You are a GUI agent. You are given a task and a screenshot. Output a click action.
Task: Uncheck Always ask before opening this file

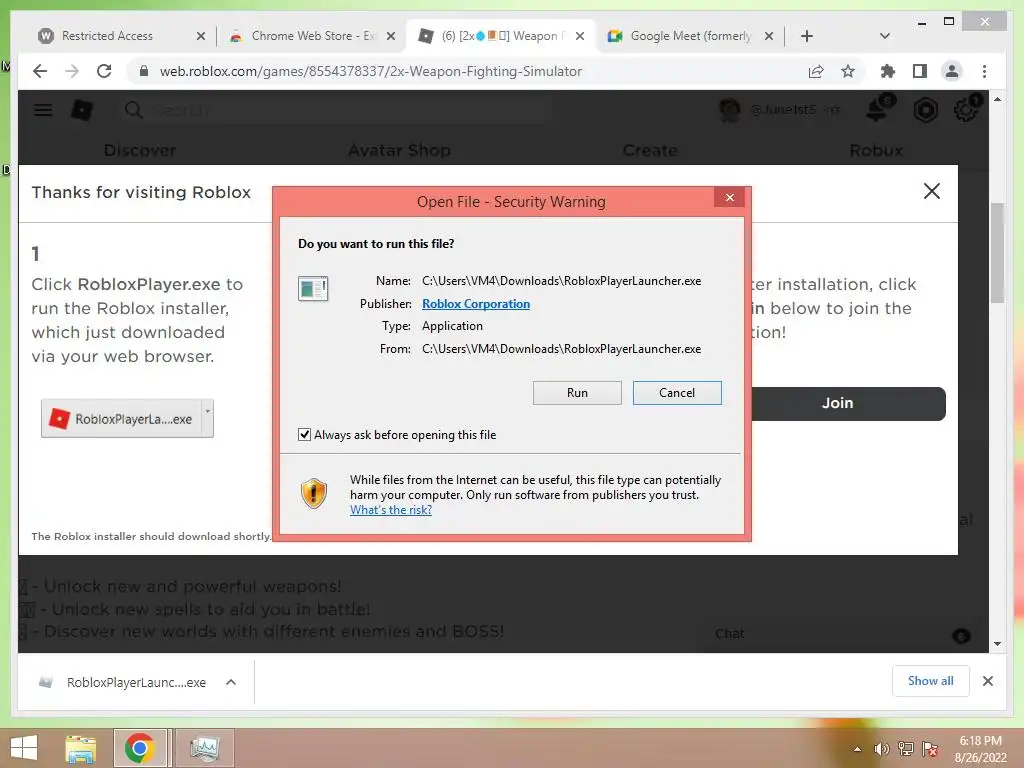(x=304, y=434)
